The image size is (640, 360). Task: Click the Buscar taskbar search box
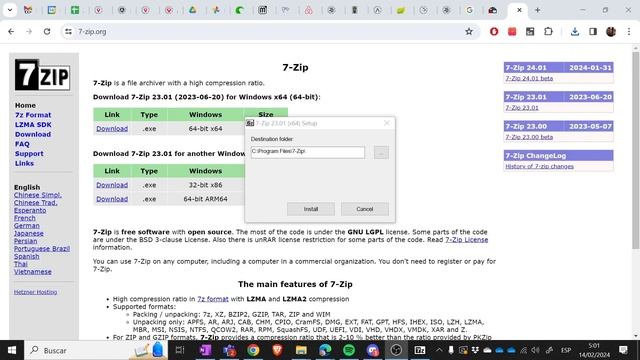[96, 350]
